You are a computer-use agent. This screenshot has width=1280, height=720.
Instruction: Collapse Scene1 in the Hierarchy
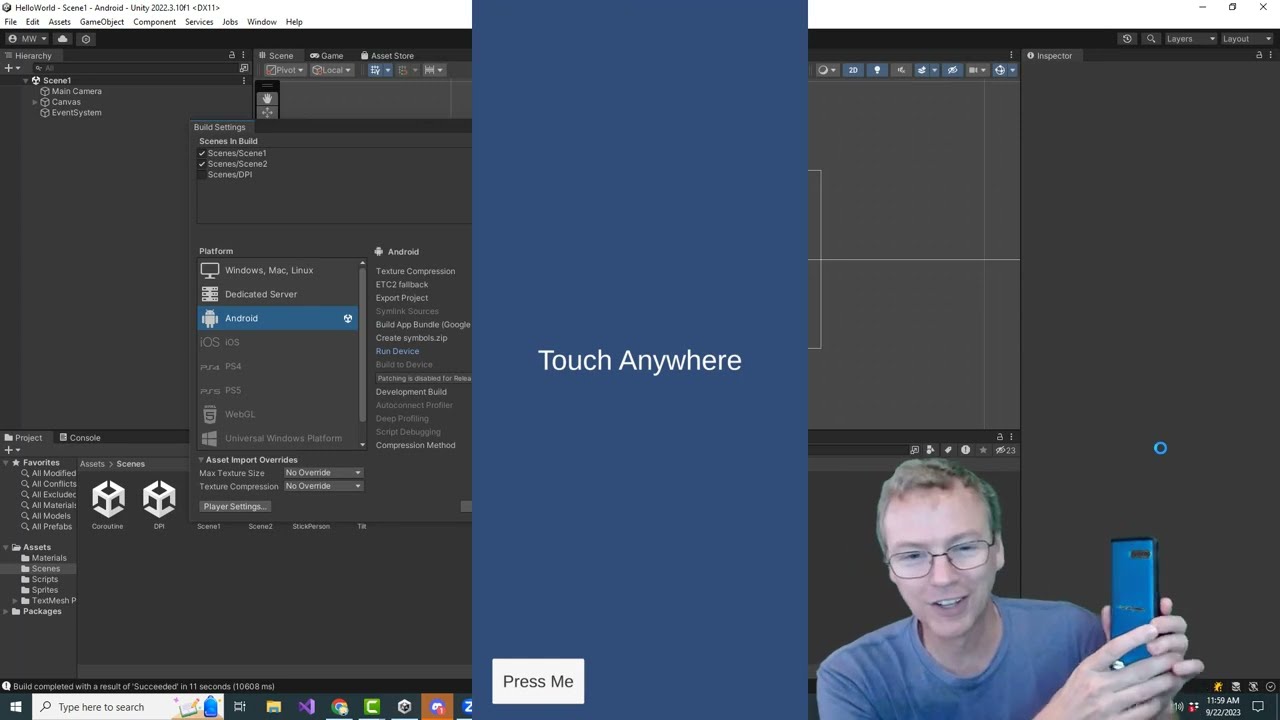point(25,81)
